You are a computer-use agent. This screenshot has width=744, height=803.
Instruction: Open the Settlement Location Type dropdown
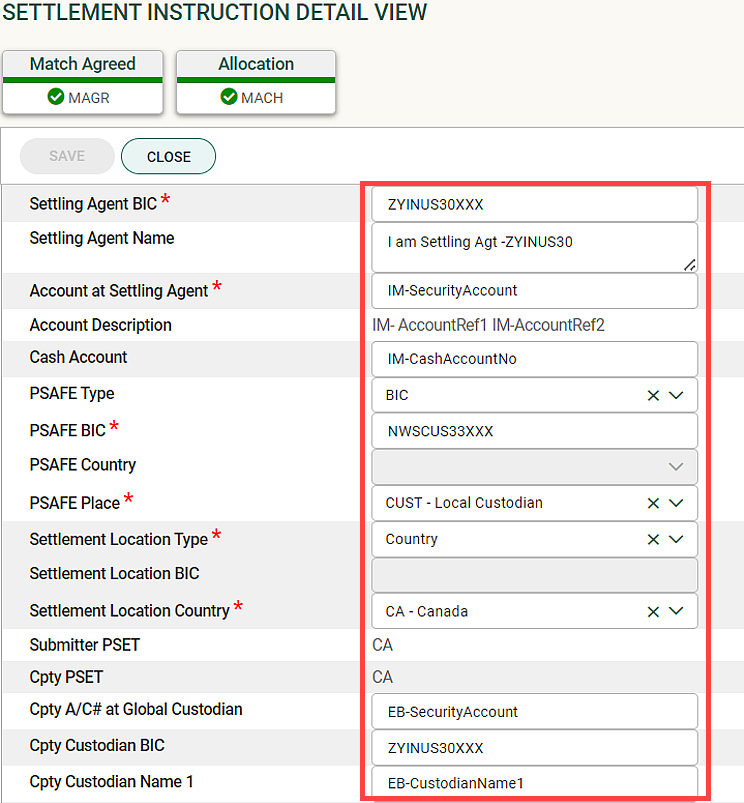(x=676, y=539)
